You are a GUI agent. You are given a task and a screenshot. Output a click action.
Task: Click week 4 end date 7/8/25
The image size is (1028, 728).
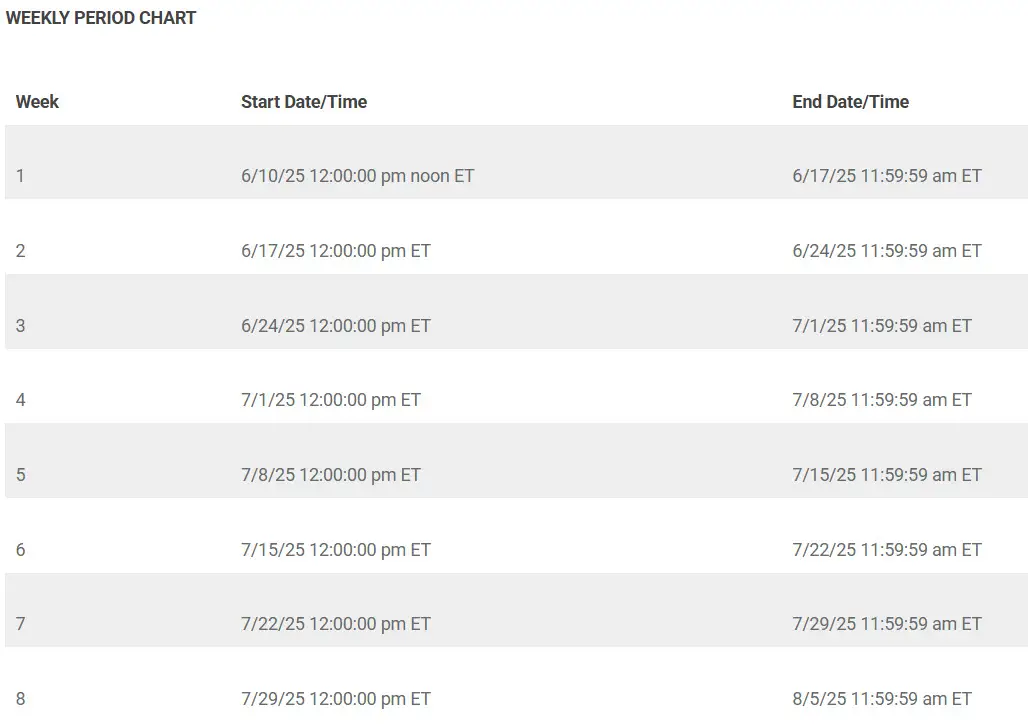(x=882, y=400)
